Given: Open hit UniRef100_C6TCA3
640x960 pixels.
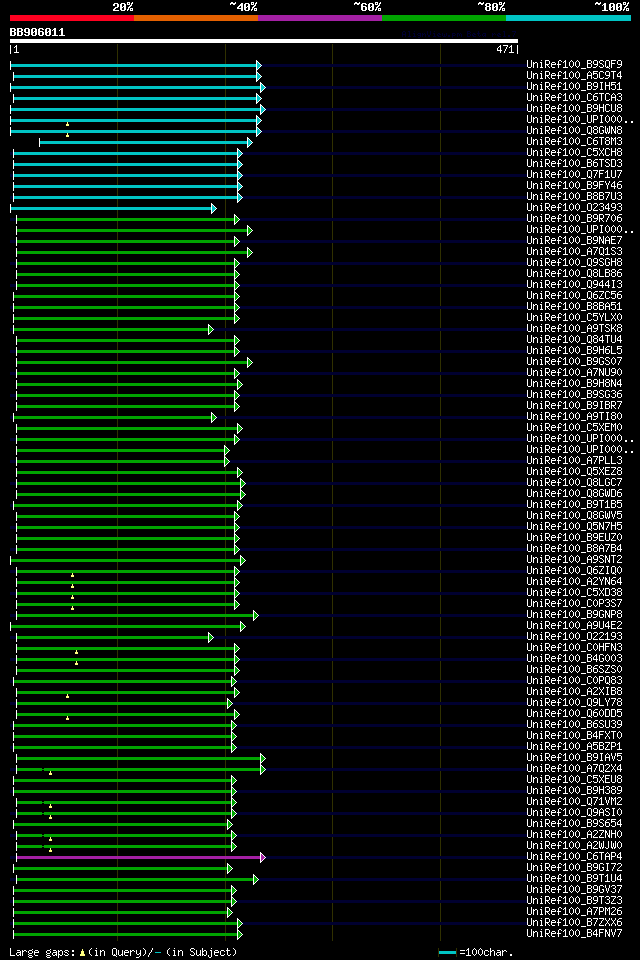Looking at the screenshot, I should click(x=574, y=97).
